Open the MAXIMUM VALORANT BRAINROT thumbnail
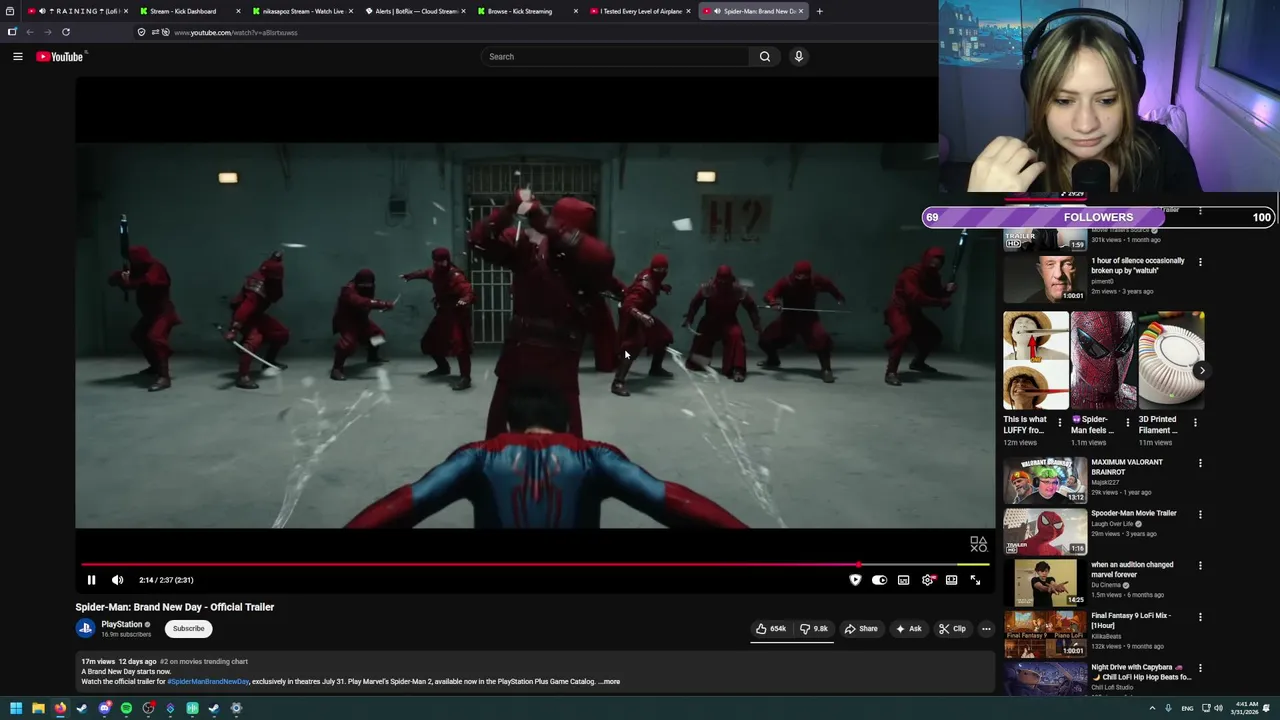This screenshot has width=1280, height=720. (1045, 480)
